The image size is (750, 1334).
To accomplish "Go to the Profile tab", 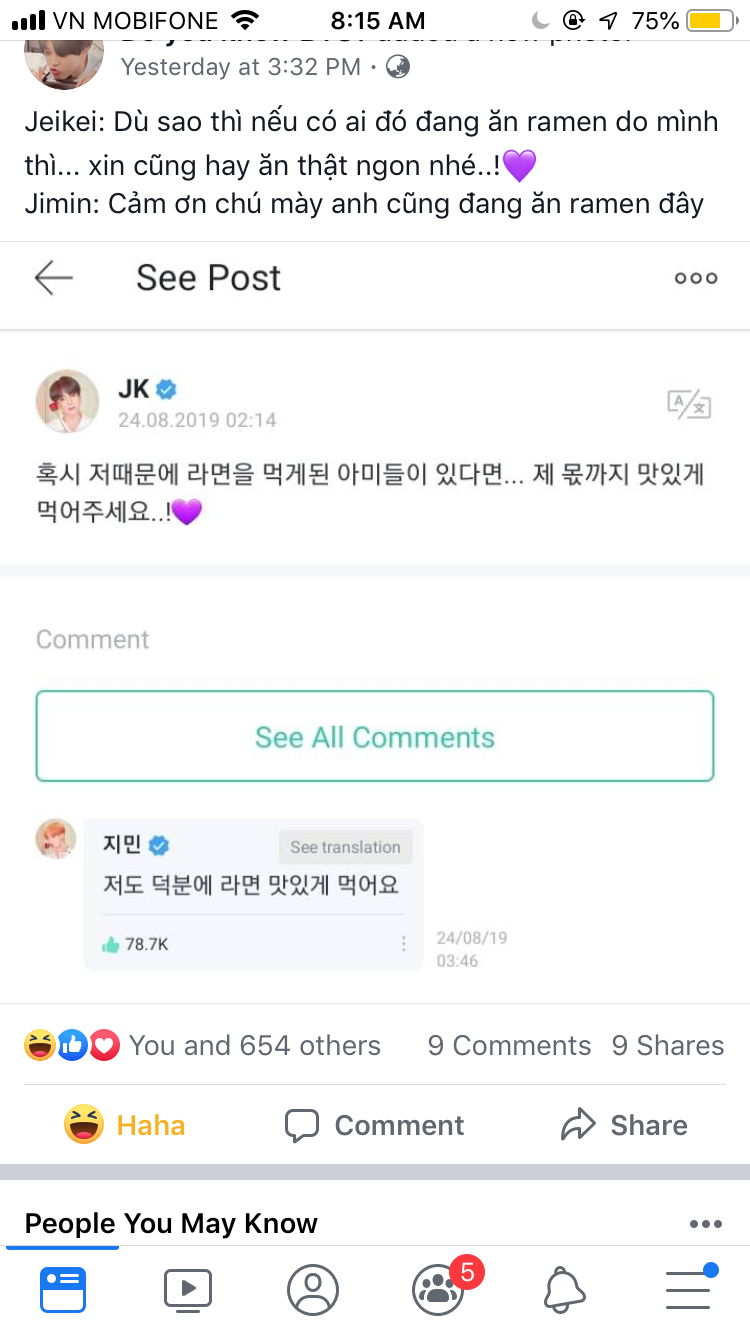I will pyautogui.click(x=313, y=1289).
